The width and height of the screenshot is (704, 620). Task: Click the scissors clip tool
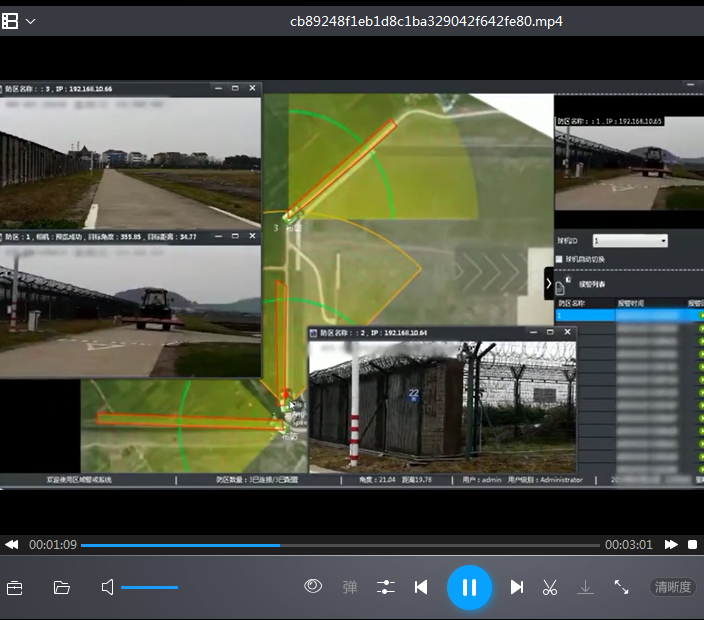pyautogui.click(x=550, y=587)
